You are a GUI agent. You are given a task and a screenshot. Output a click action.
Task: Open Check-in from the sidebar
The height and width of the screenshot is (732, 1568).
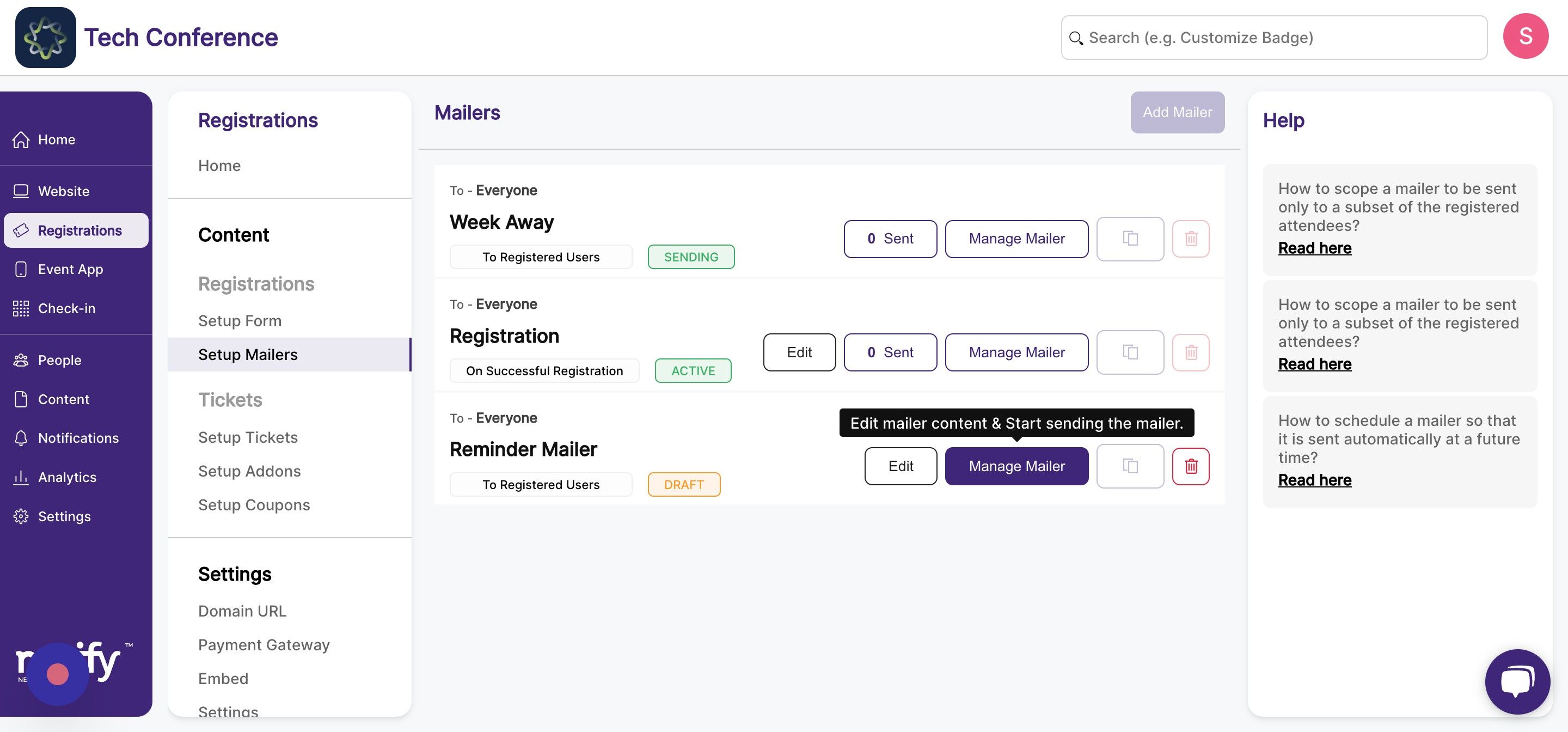66,309
